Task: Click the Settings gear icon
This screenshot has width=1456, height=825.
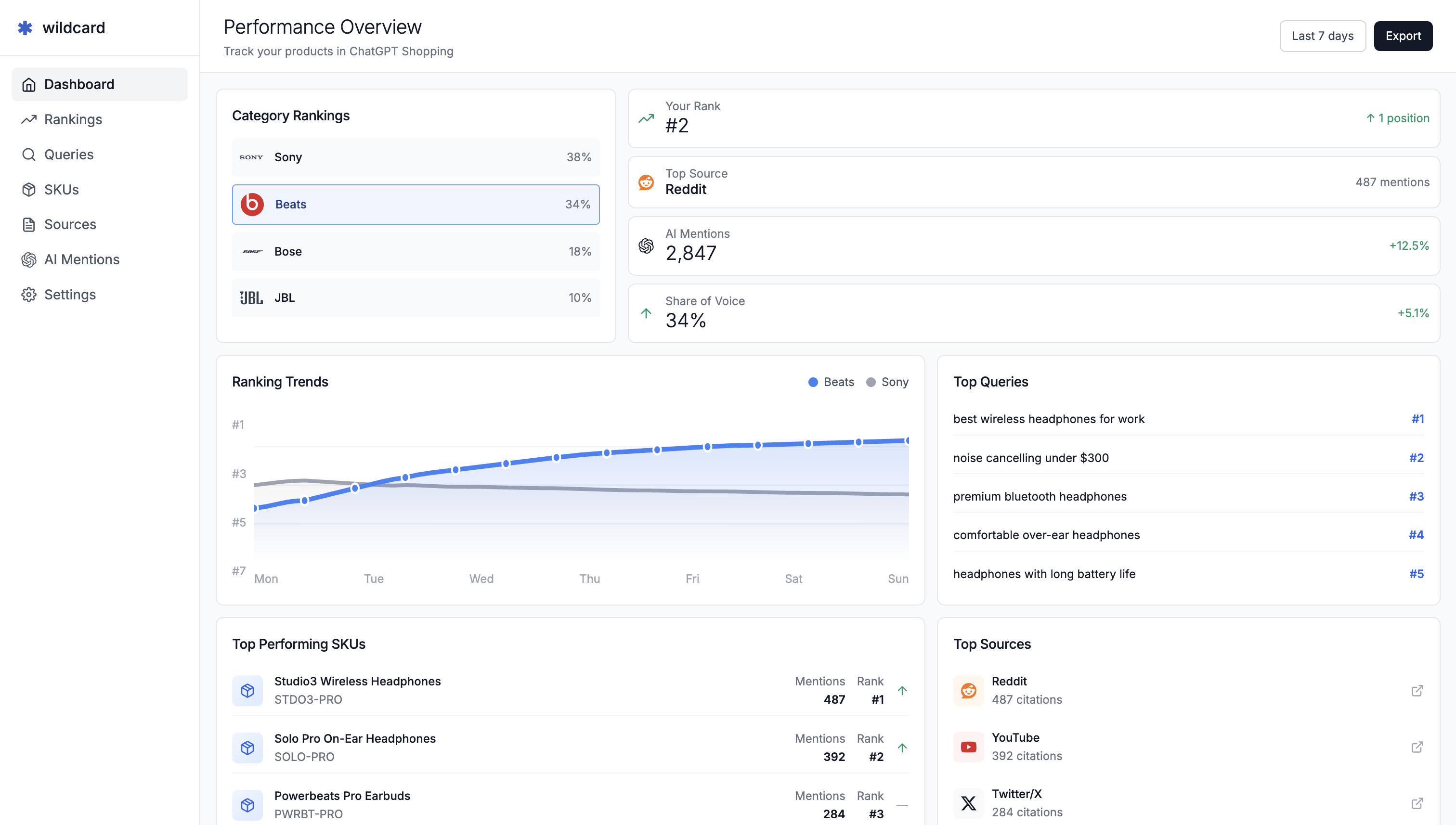Action: (x=29, y=295)
